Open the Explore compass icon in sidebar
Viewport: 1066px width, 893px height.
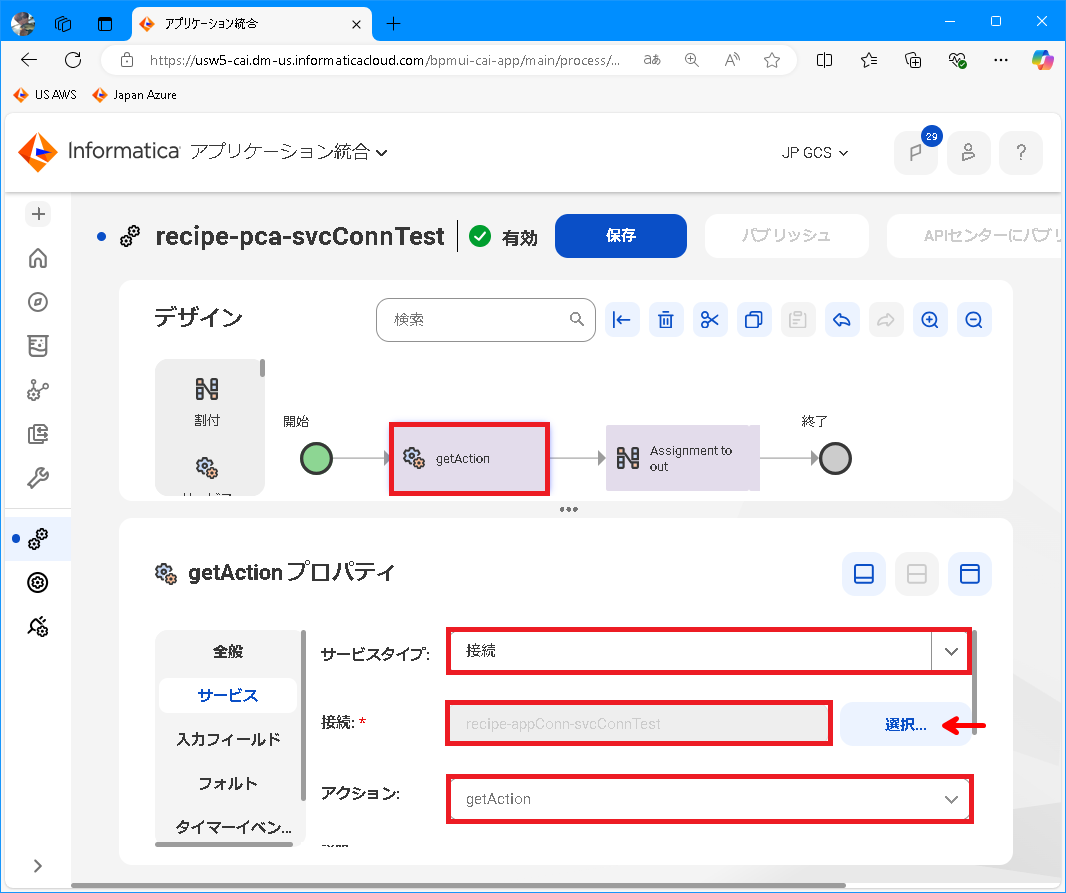38,302
